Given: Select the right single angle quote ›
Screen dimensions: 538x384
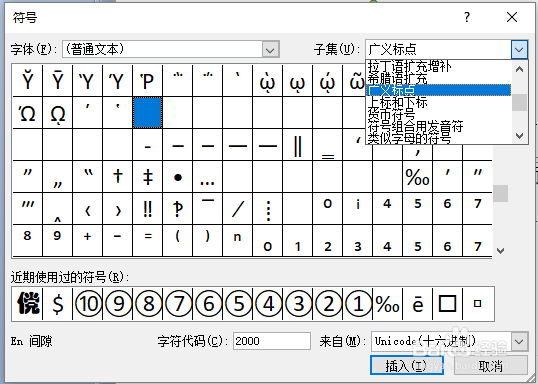Looking at the screenshot, I should point(118,209).
